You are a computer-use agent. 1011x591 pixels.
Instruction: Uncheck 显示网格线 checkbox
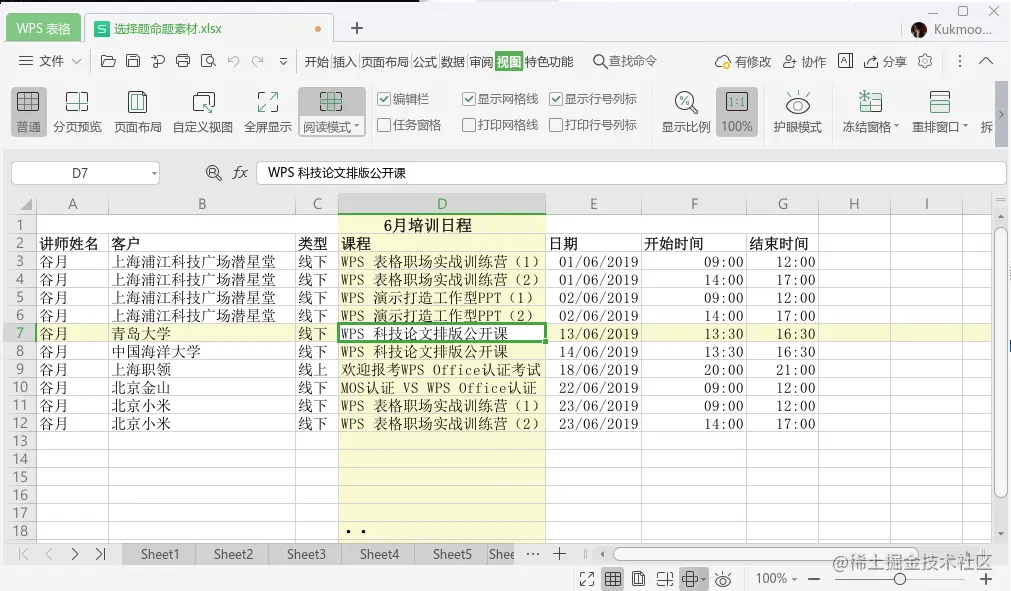pos(469,99)
